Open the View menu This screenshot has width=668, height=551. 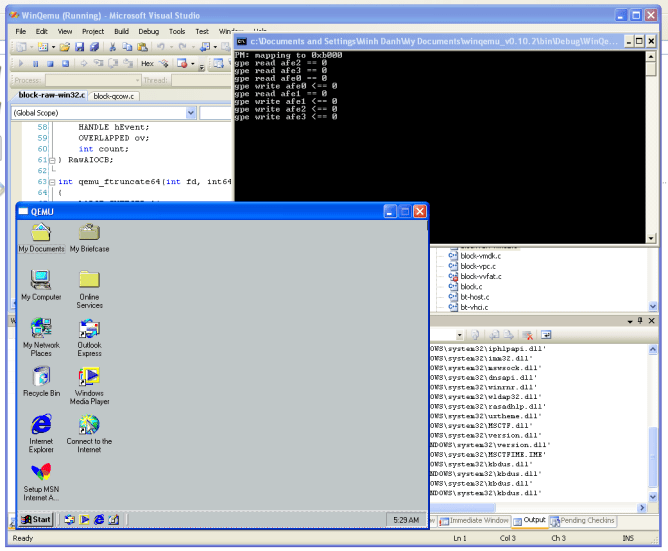65,31
